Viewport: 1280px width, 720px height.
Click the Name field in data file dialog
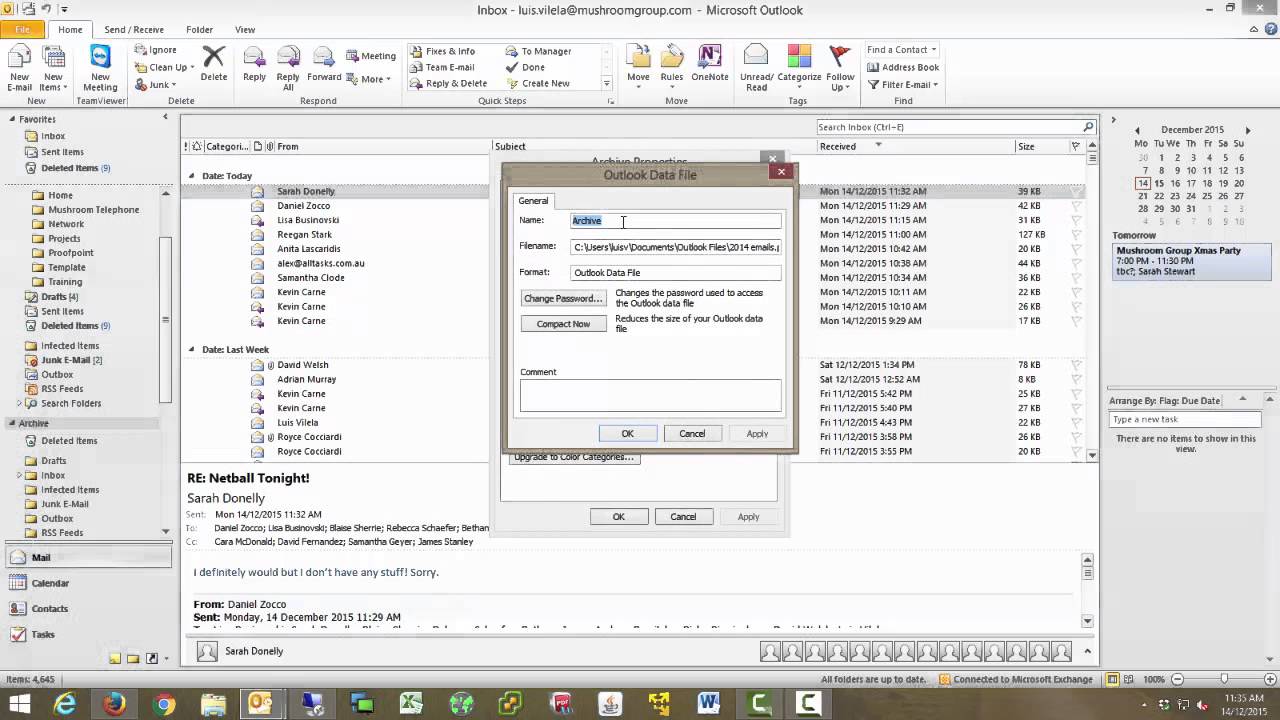(675, 221)
